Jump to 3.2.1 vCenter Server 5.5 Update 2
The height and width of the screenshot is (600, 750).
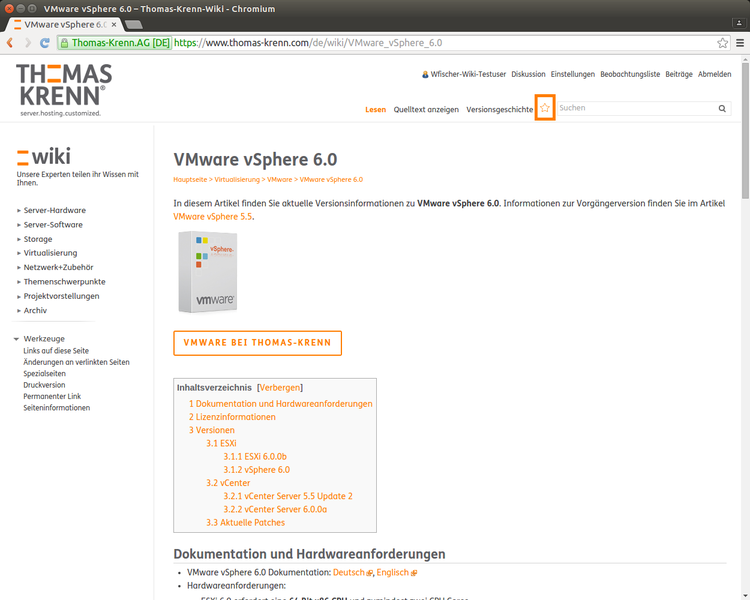point(287,496)
